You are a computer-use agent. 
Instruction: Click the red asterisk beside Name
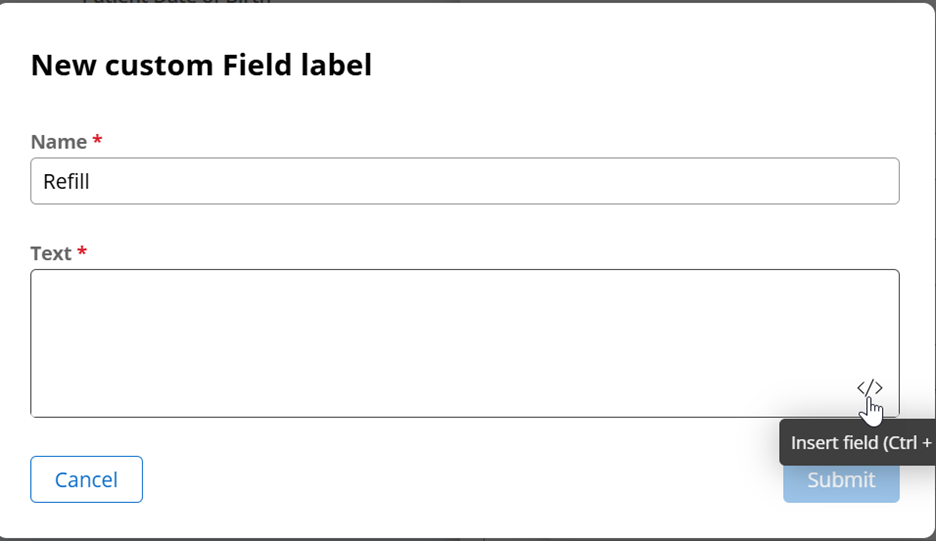pyautogui.click(x=97, y=140)
